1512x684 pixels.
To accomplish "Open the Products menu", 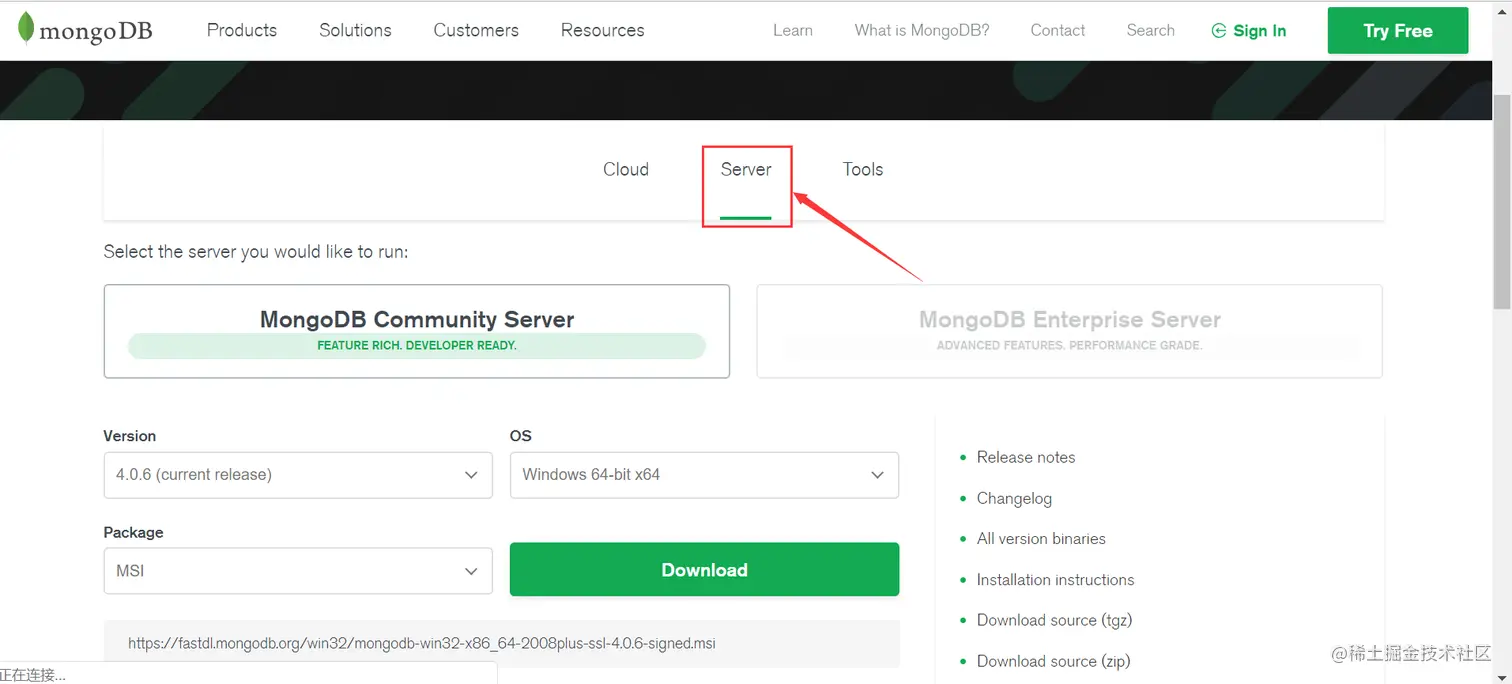I will click(x=242, y=30).
